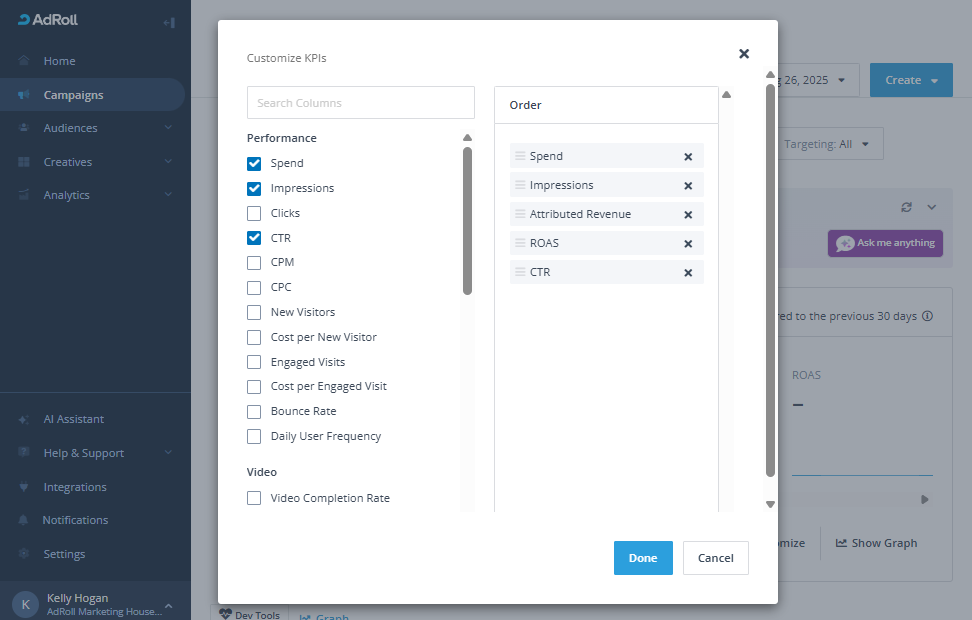Uncheck the Impressions checkbox

[x=254, y=187]
